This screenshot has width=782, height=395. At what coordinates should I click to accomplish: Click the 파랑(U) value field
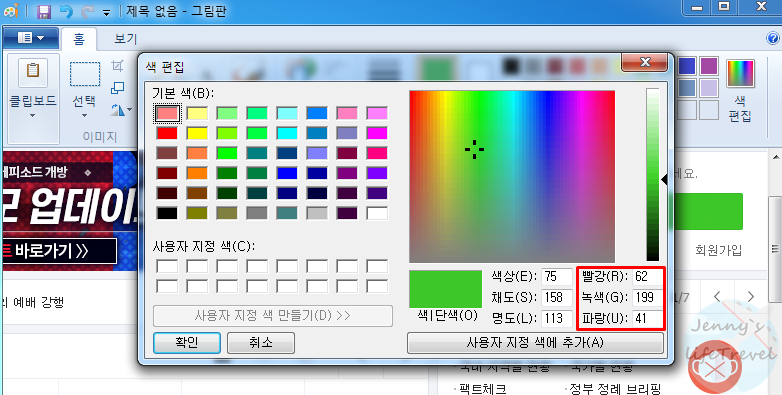[648, 318]
